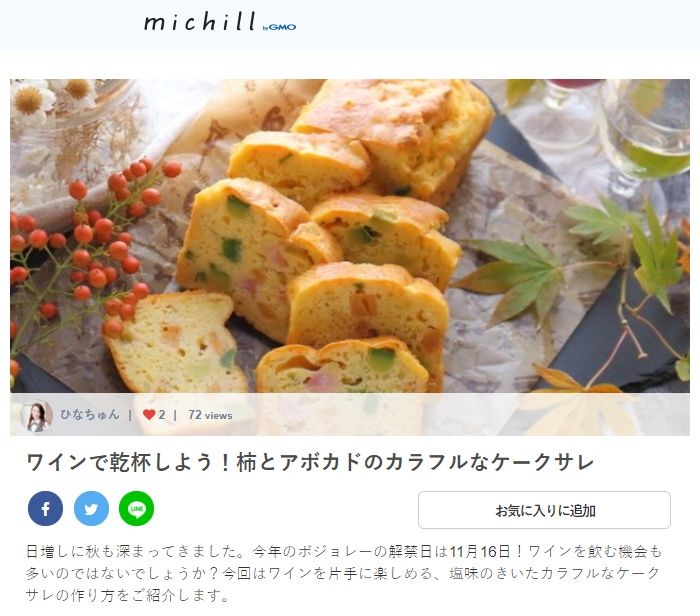
Task: Click the daisy flowers in photo corner
Action: coord(54,98)
